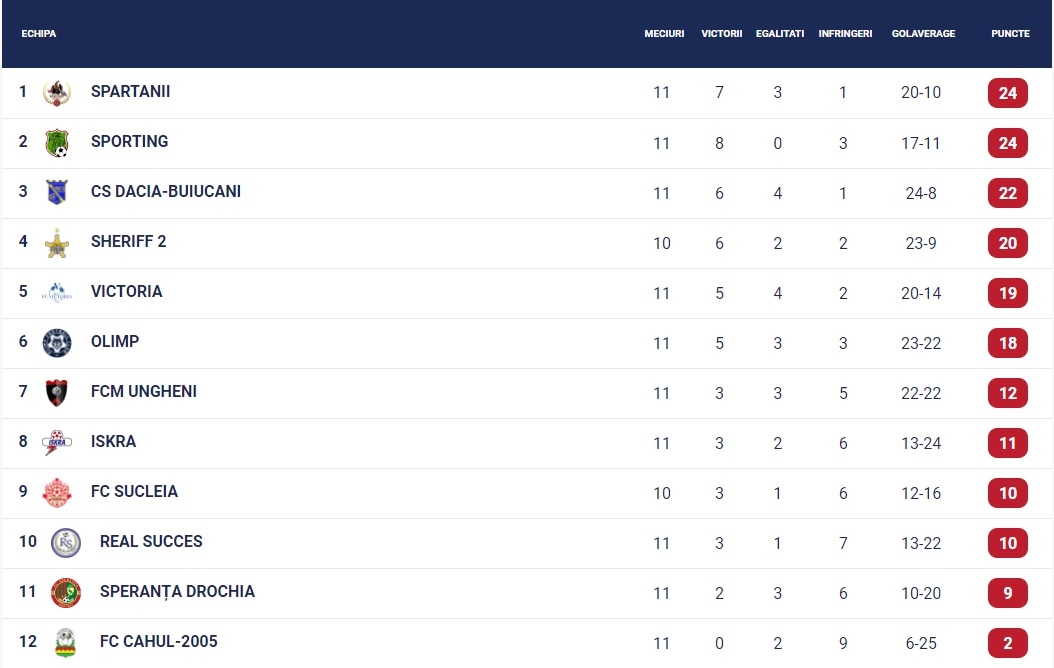Sort table by PUNCTE column header
Image resolution: width=1054 pixels, height=668 pixels.
coord(1010,34)
